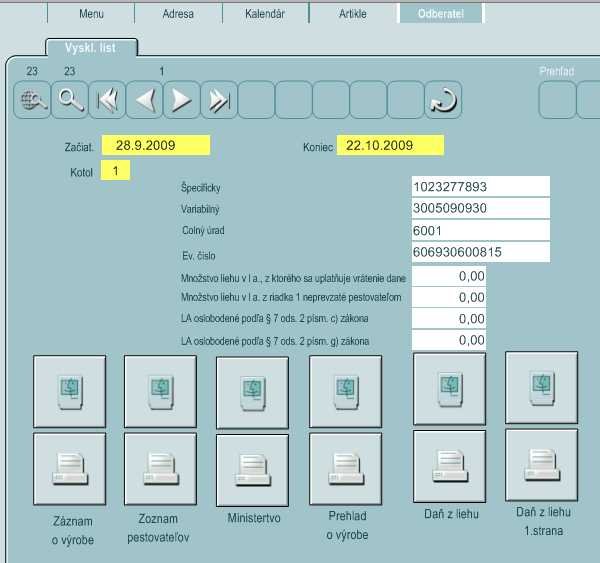Image resolution: width=600 pixels, height=563 pixels.
Task: Print the Daň z liehu 1.strana report
Action: 541,465
